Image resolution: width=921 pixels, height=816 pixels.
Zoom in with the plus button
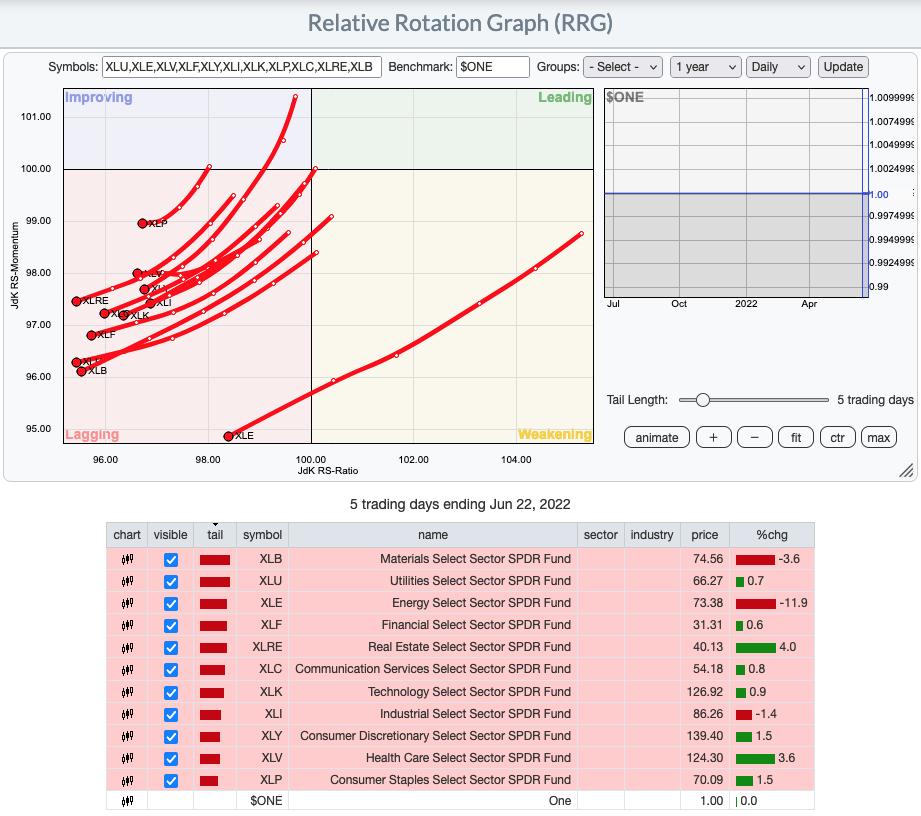point(713,438)
